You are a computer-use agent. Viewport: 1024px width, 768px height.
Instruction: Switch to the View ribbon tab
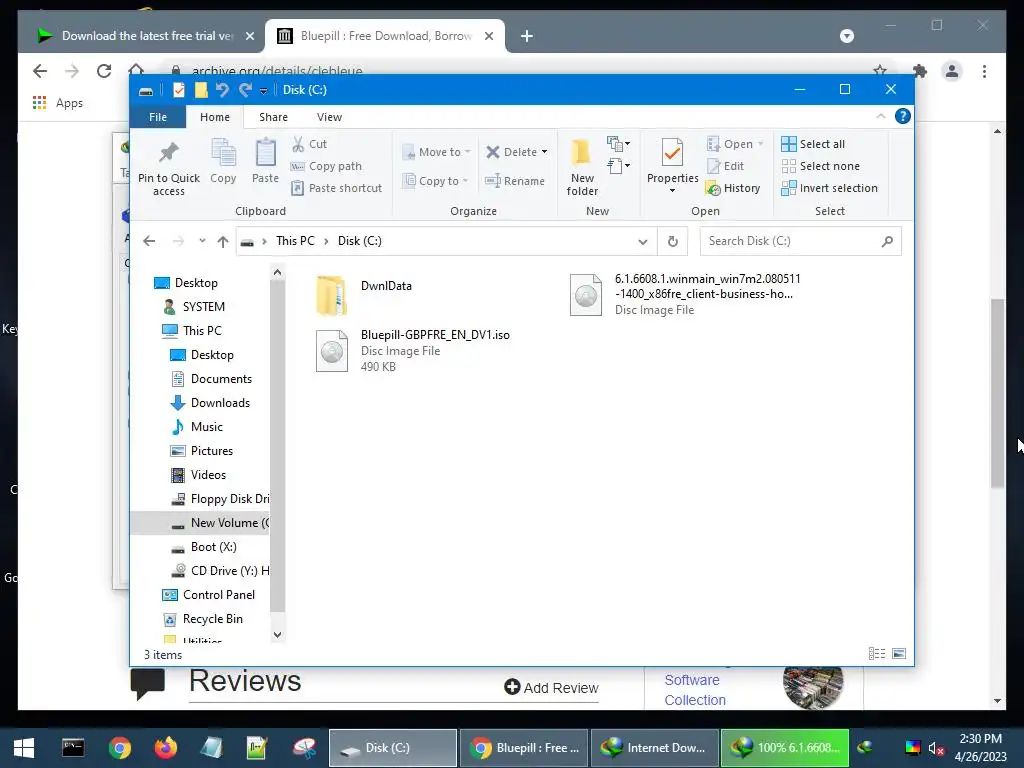[x=329, y=117]
